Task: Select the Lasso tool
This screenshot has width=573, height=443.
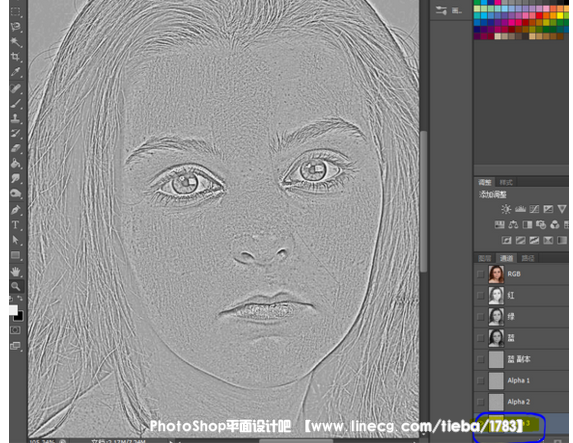Action: (x=15, y=27)
